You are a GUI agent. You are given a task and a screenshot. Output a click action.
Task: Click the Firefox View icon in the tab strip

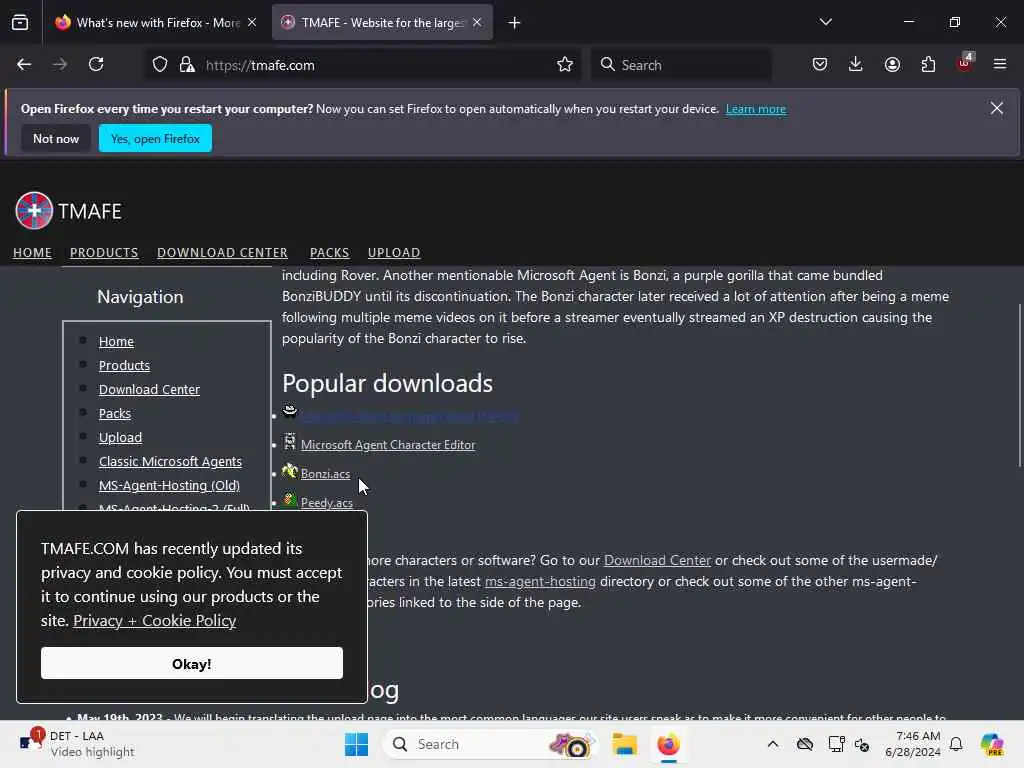(x=20, y=23)
